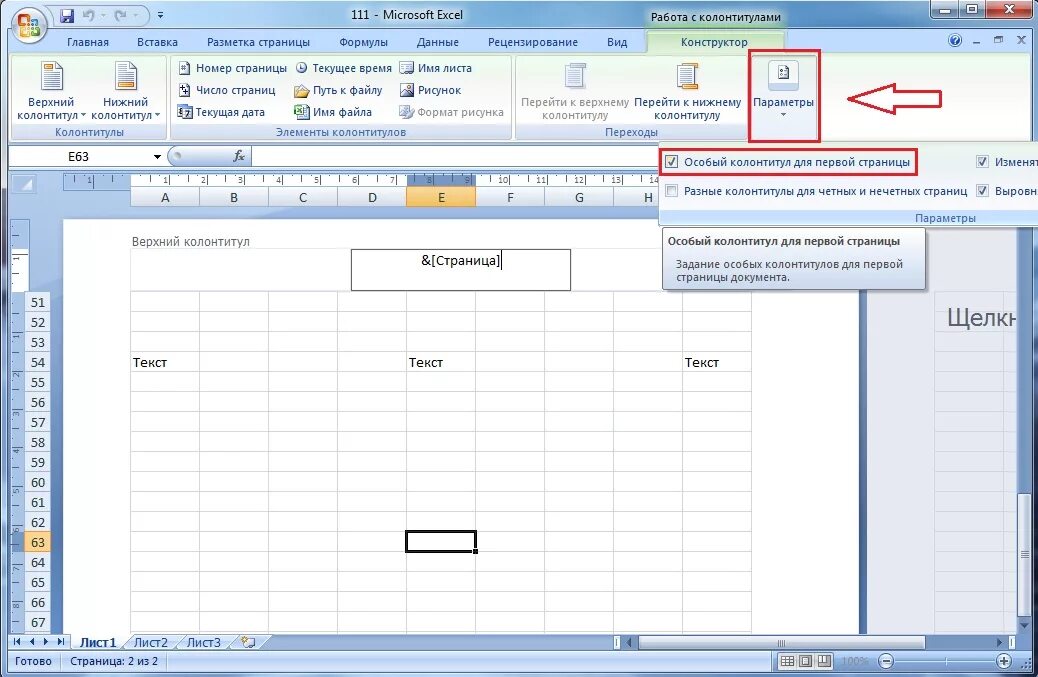Insert a new worksheet tab
The width and height of the screenshot is (1038, 677).
point(250,643)
